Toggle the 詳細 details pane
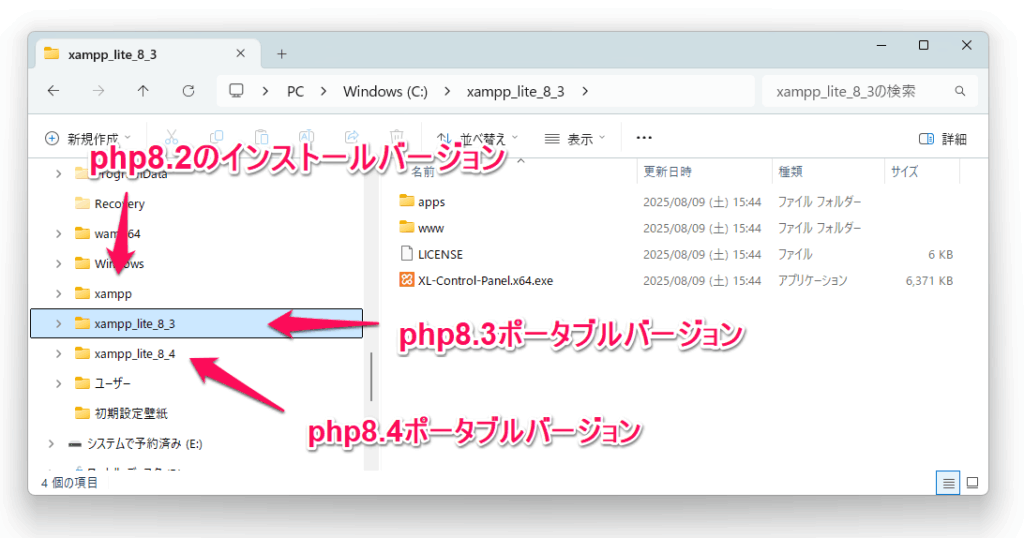 (942, 138)
